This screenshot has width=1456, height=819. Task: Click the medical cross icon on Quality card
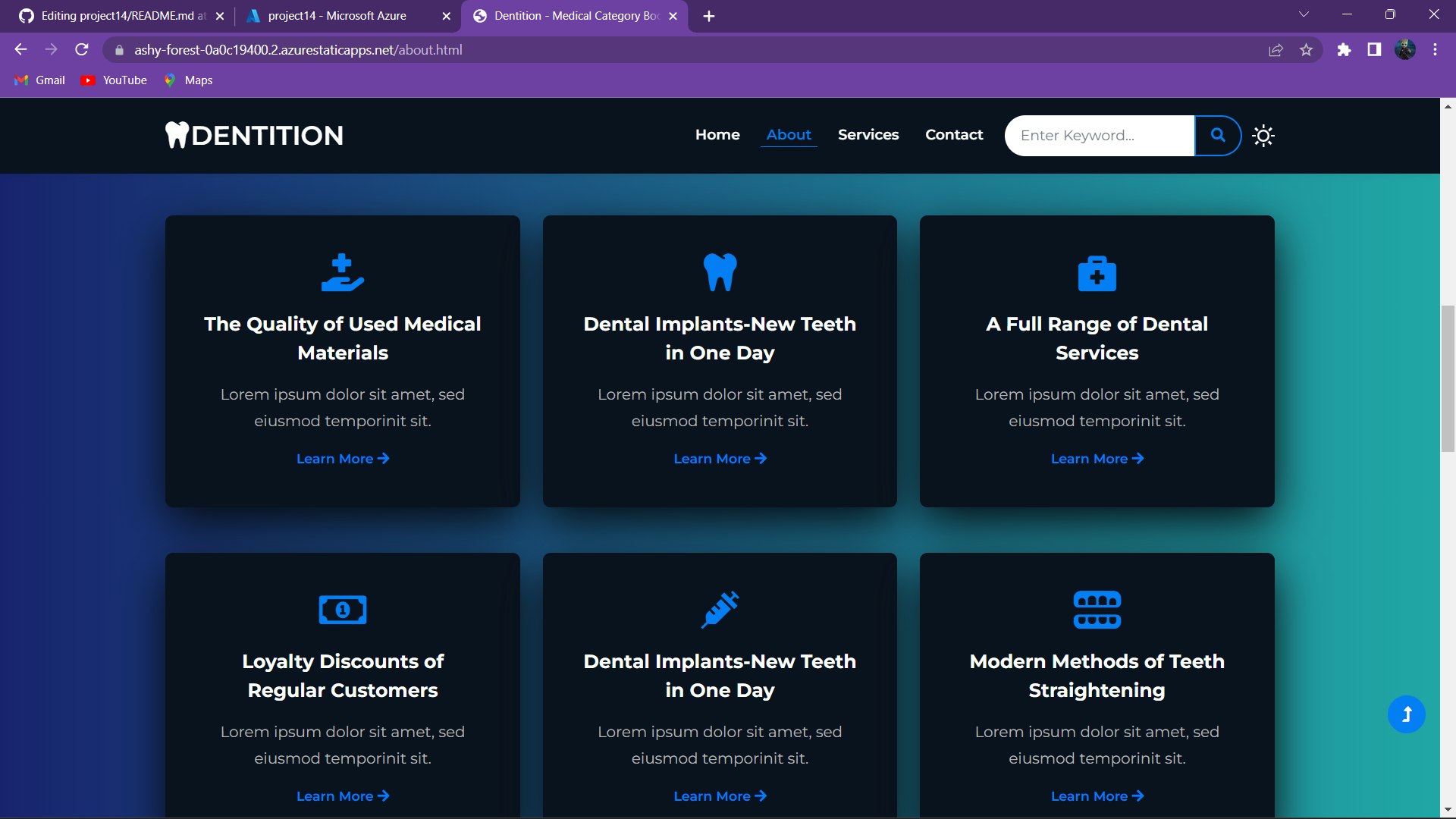coord(342,273)
